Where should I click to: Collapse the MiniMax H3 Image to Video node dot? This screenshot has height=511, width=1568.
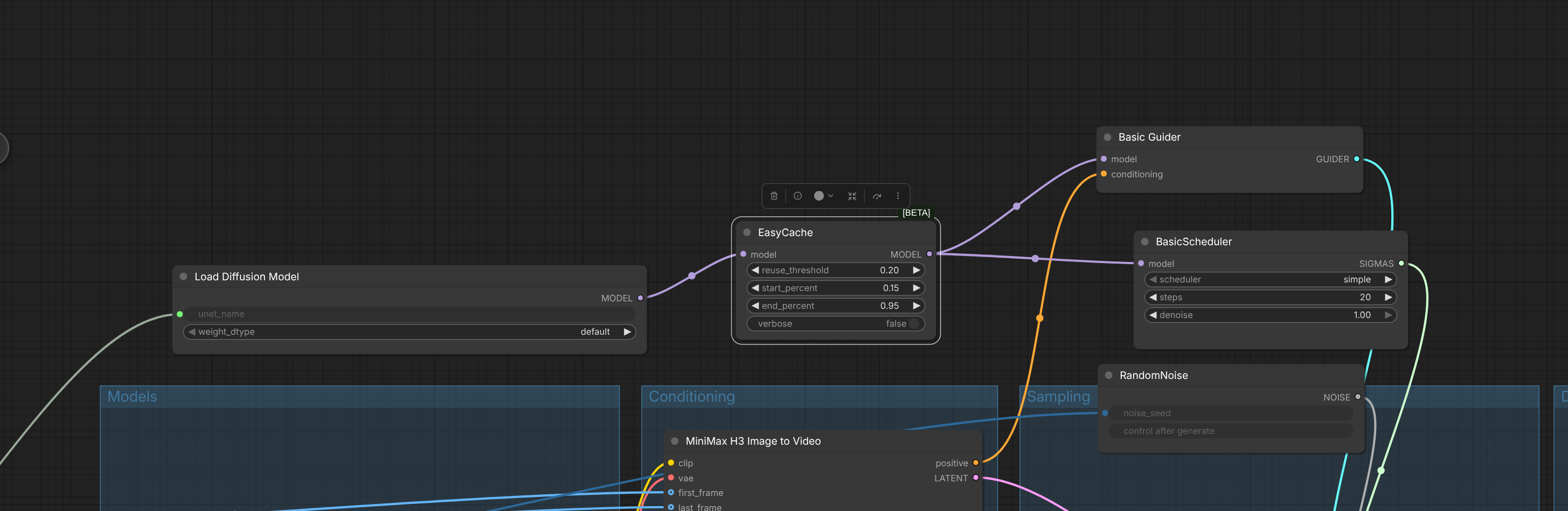coord(675,441)
